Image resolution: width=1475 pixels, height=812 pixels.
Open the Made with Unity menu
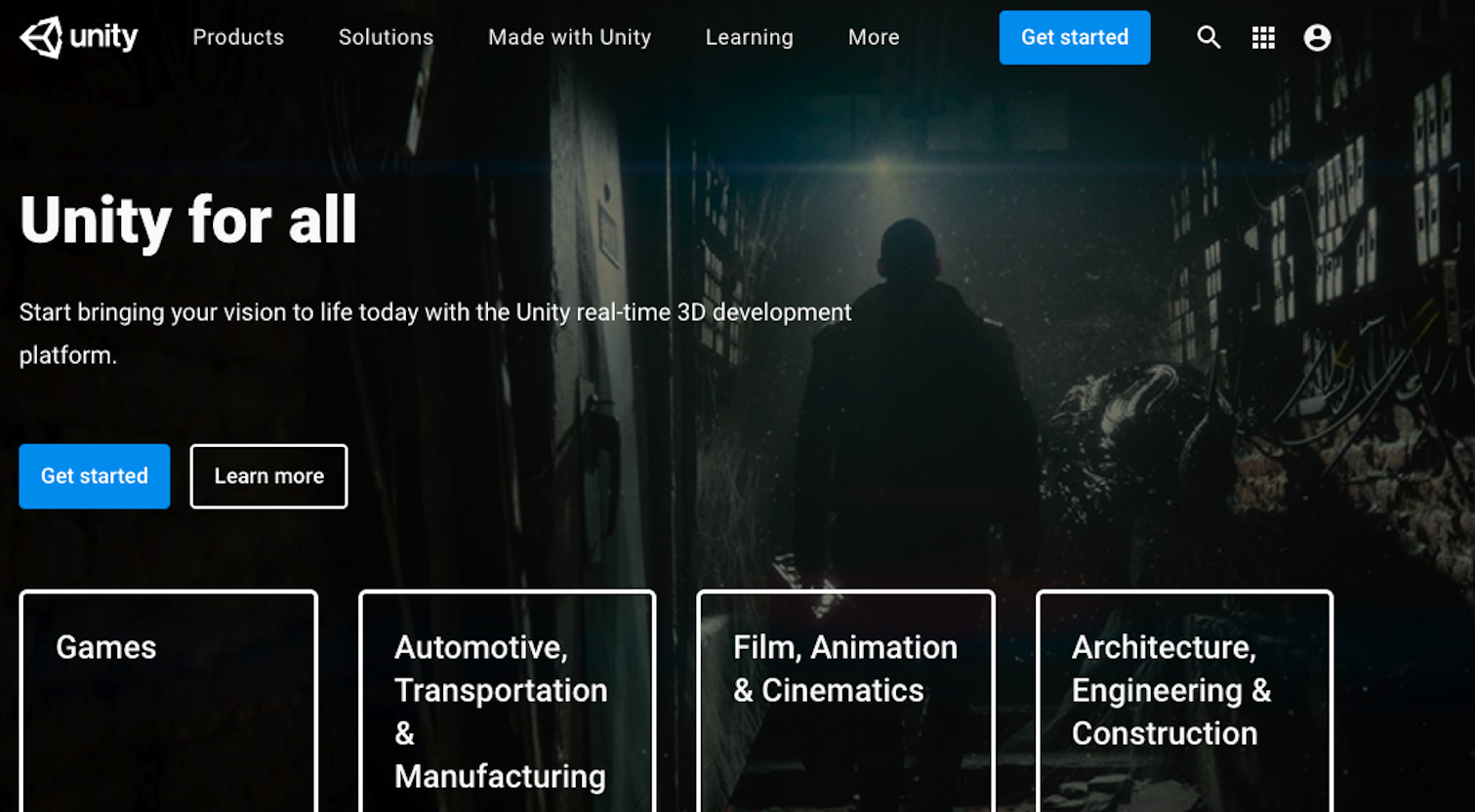tap(569, 37)
